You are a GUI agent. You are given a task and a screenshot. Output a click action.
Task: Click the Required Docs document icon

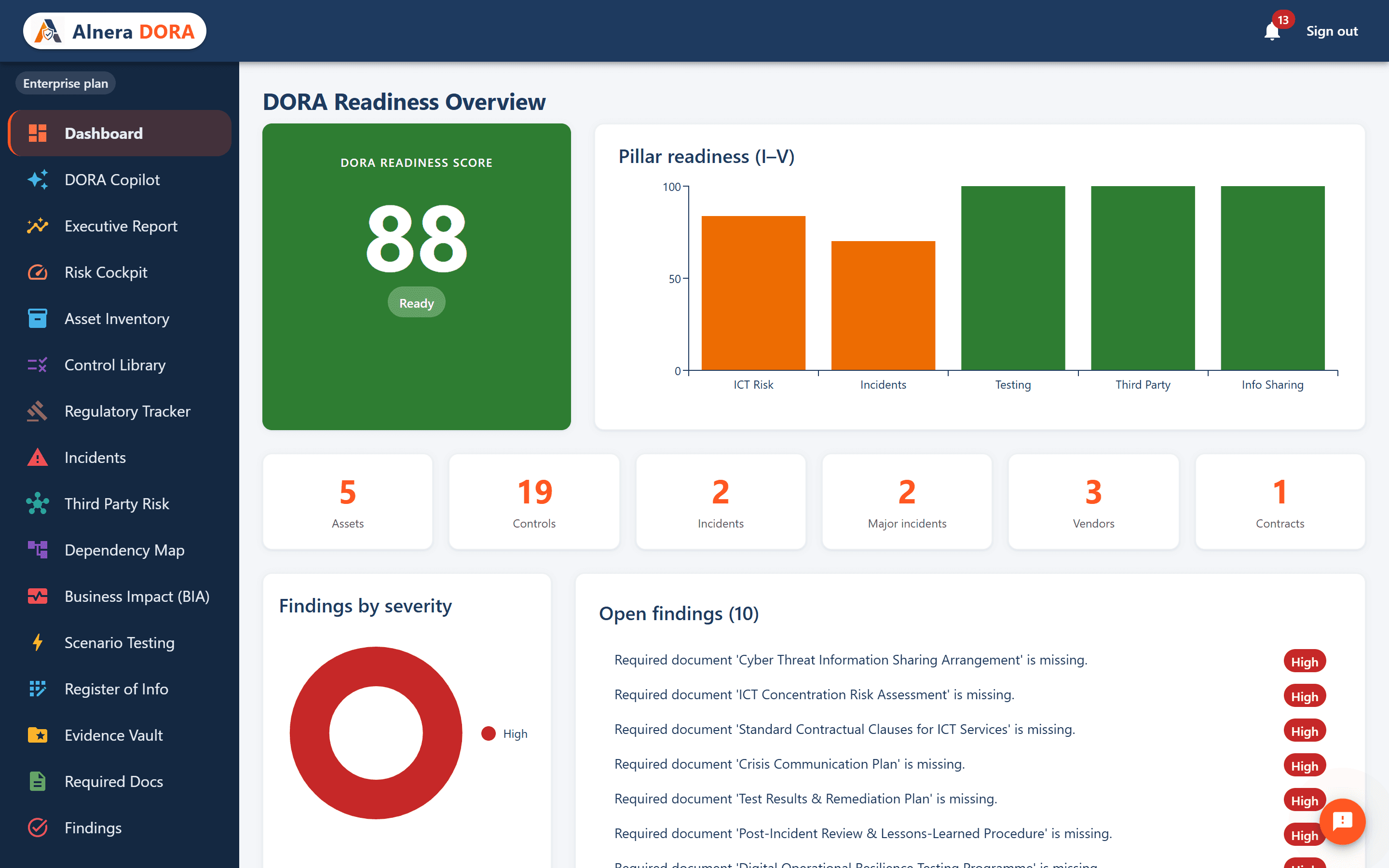(x=38, y=781)
